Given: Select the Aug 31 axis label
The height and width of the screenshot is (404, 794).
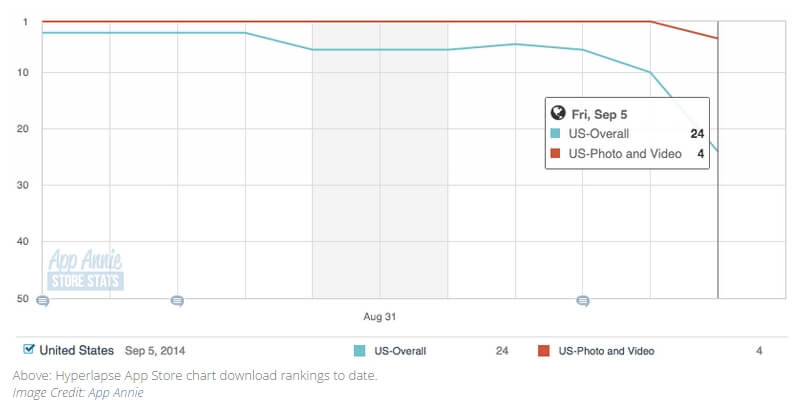Looking at the screenshot, I should 379,316.
